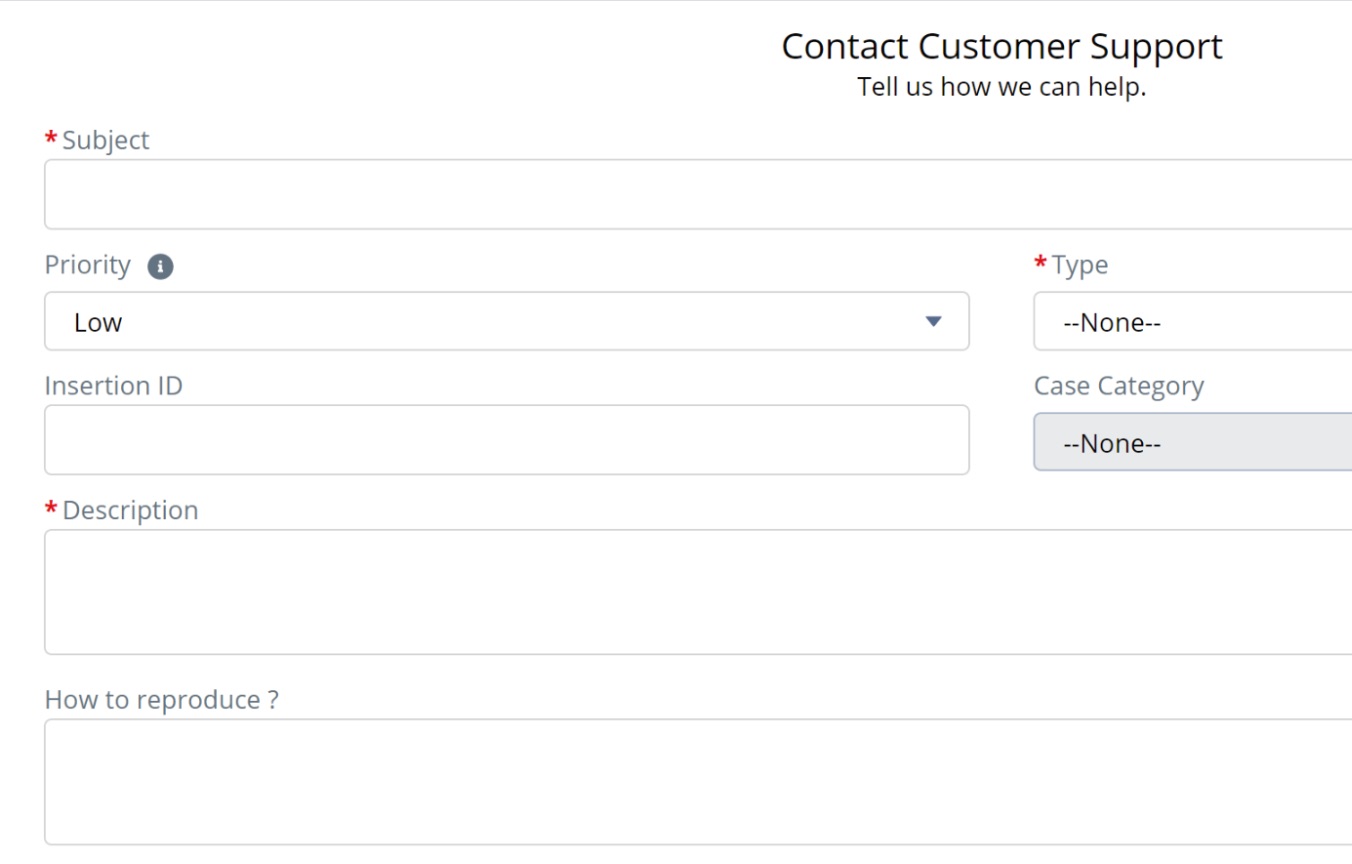The width and height of the screenshot is (1352, 864).
Task: Open the Case Category dropdown
Action: pyautogui.click(x=1190, y=443)
